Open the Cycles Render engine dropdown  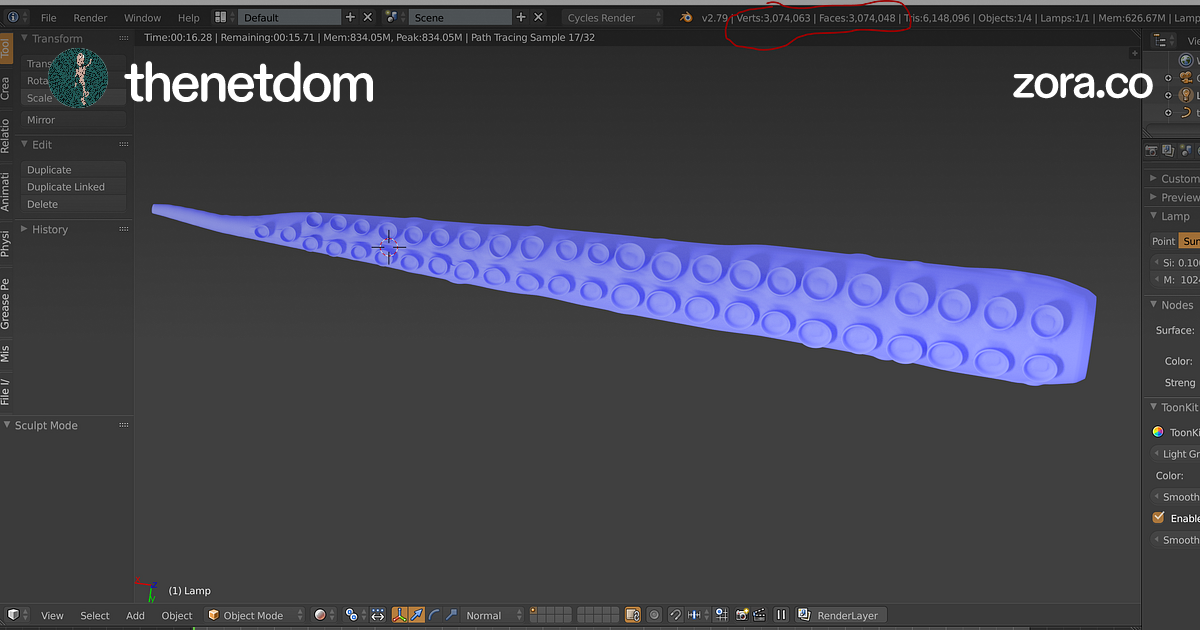click(611, 17)
